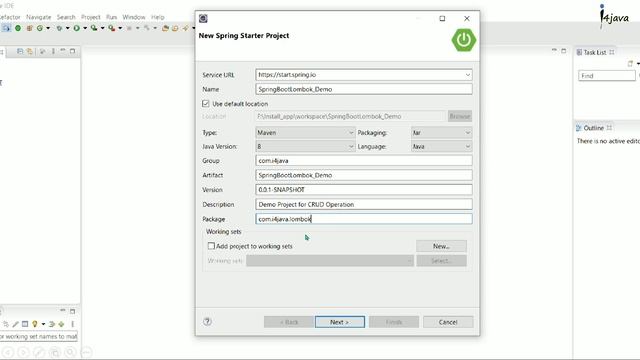The width and height of the screenshot is (640, 360).
Task: Click the Cancel button in dialog
Action: point(448,322)
